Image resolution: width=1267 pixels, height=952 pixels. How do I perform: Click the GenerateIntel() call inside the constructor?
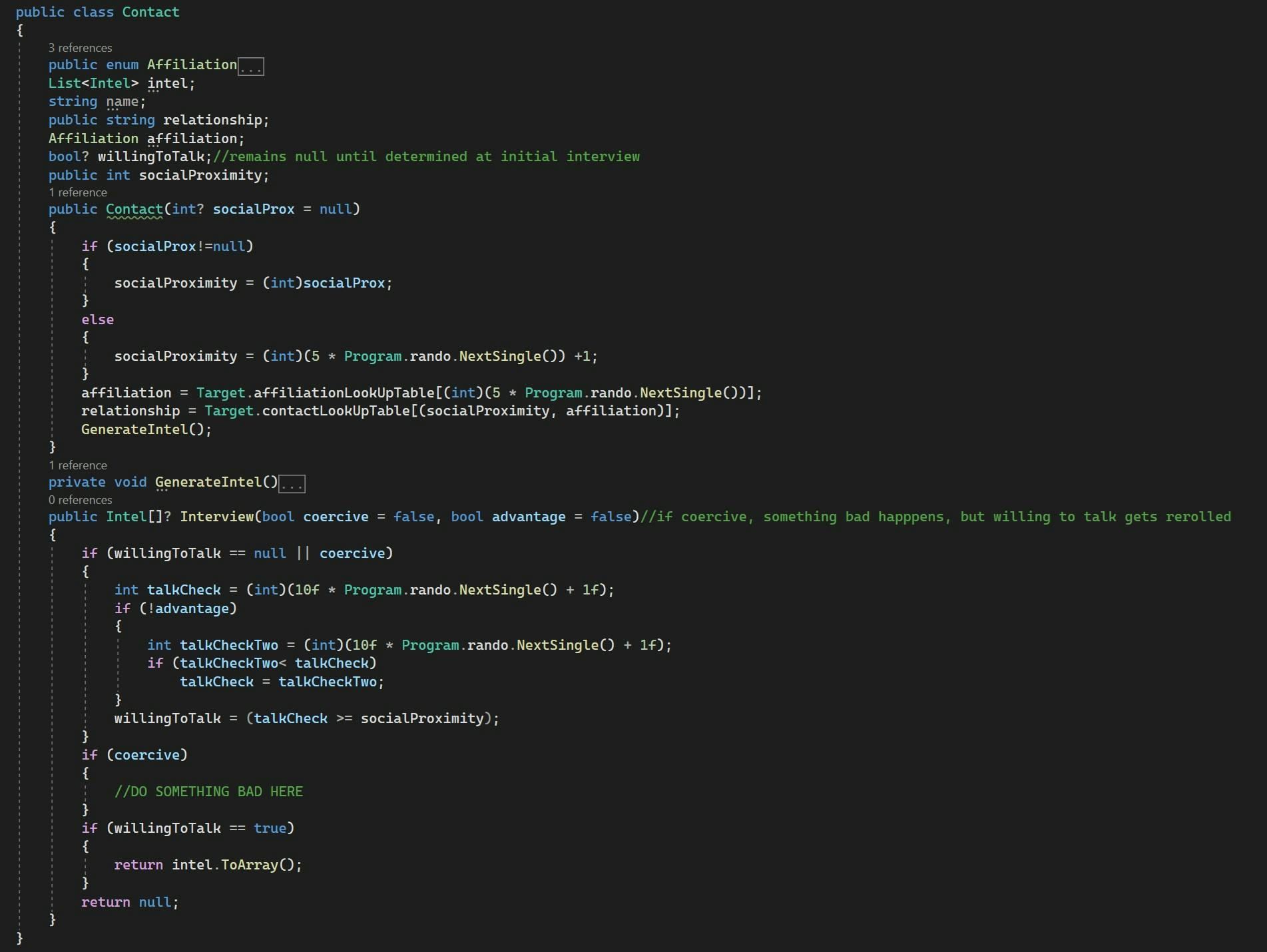146,429
